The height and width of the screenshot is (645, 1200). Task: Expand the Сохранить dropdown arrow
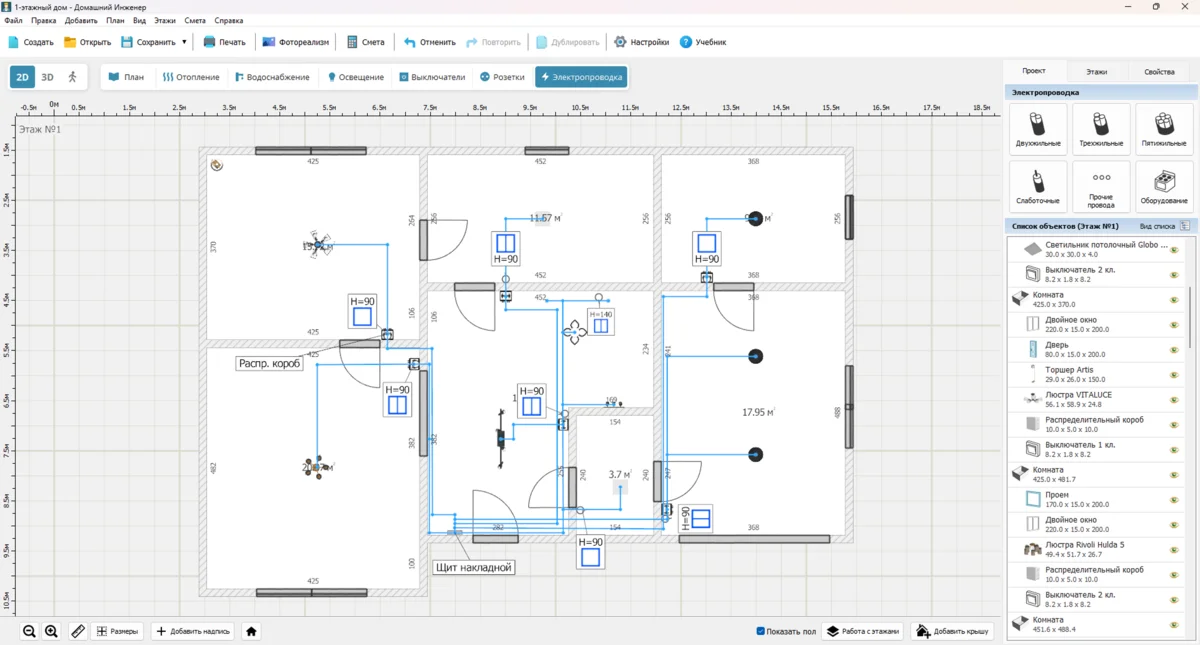(x=184, y=42)
